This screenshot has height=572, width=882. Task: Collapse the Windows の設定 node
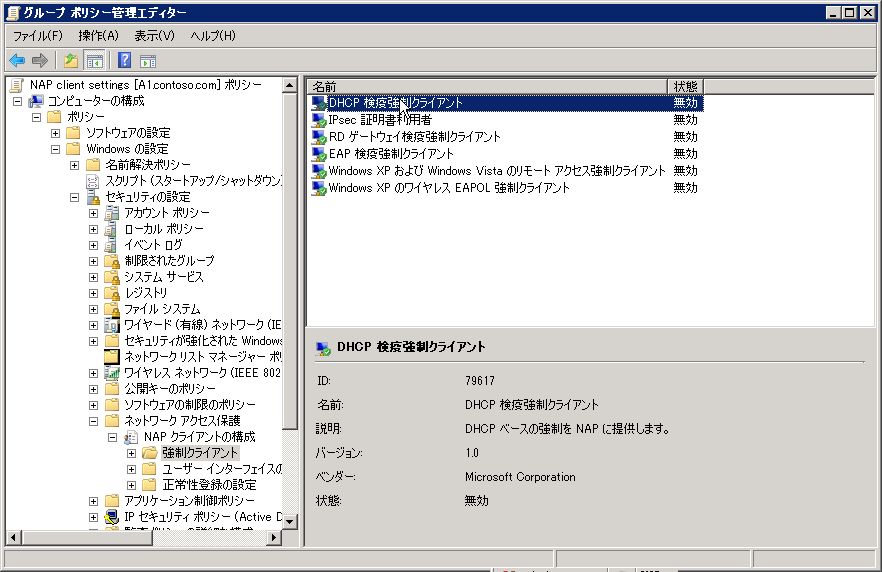click(56, 150)
